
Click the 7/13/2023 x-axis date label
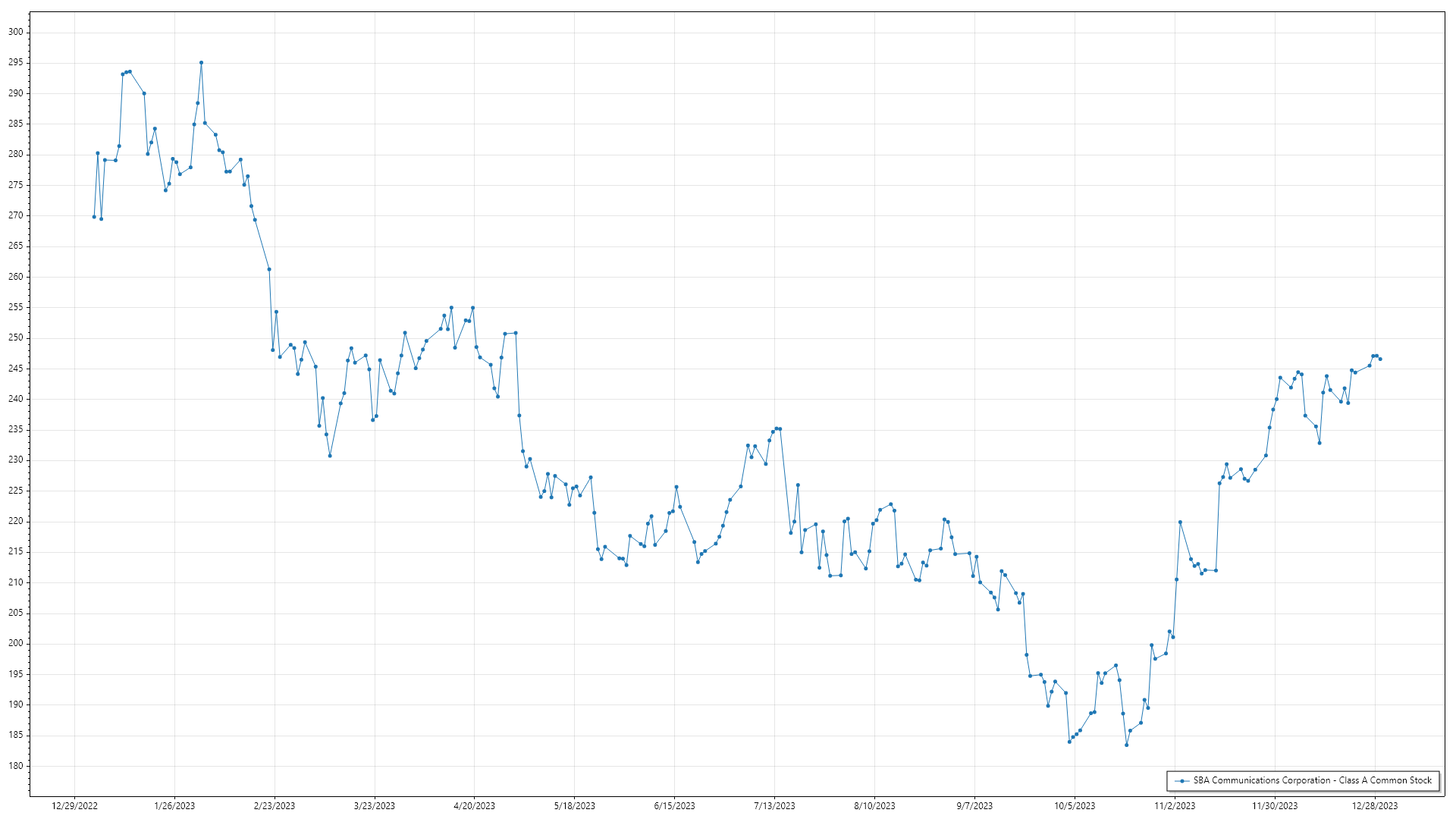point(774,806)
